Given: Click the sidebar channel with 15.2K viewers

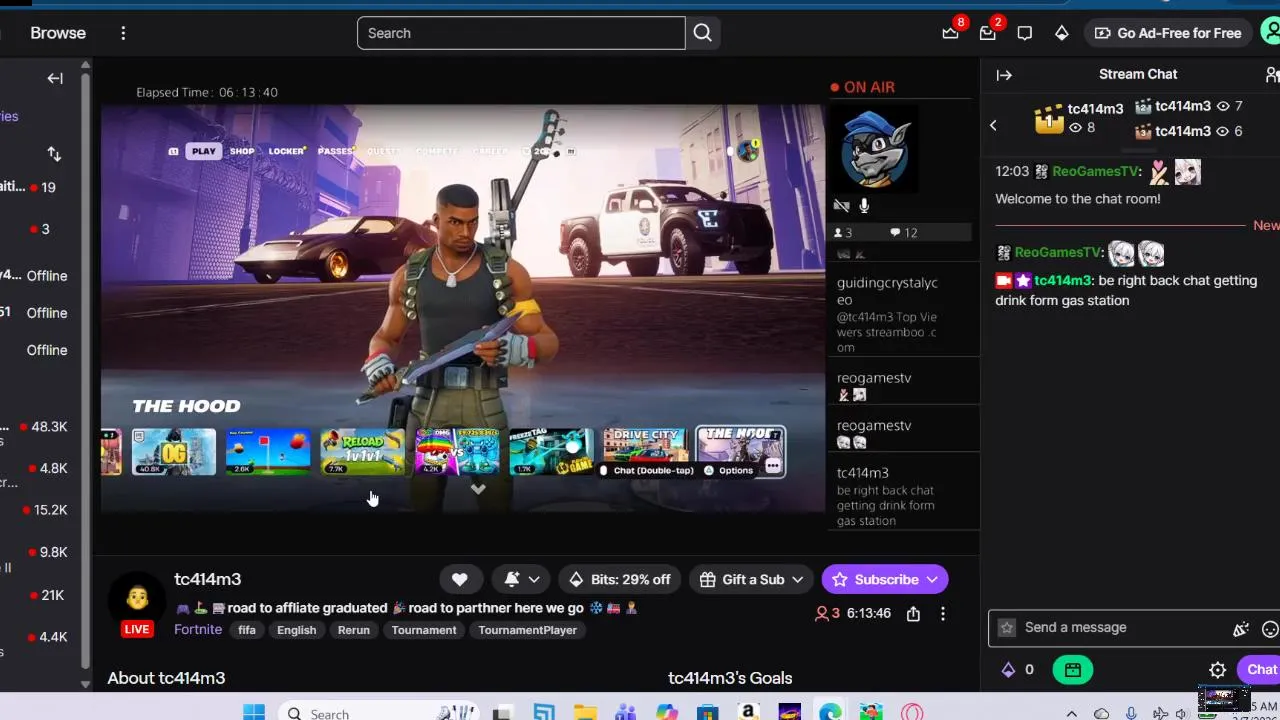Looking at the screenshot, I should (x=35, y=510).
